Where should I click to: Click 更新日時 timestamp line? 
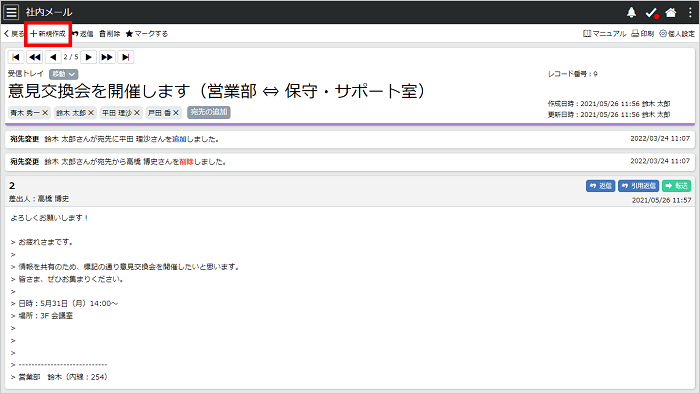pos(609,115)
